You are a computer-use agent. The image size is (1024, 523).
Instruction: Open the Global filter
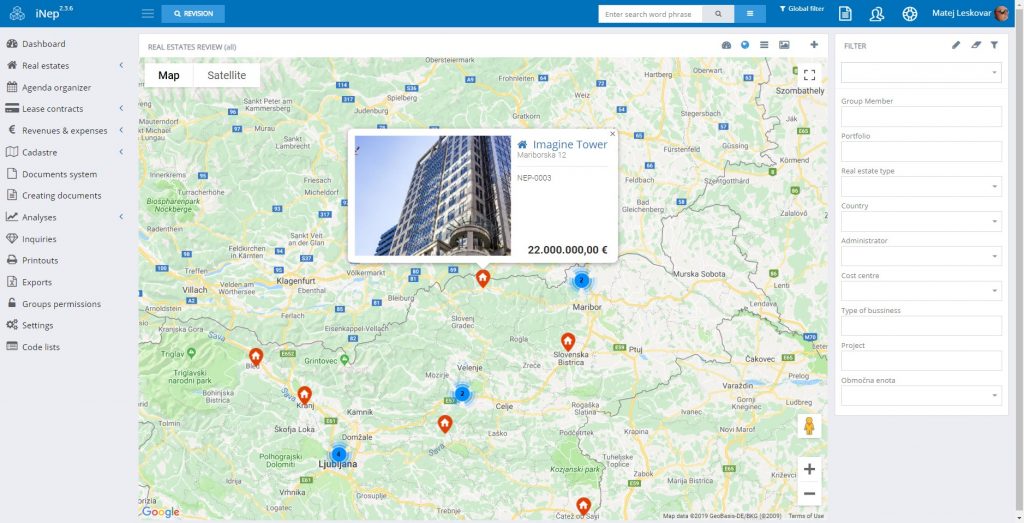click(801, 9)
